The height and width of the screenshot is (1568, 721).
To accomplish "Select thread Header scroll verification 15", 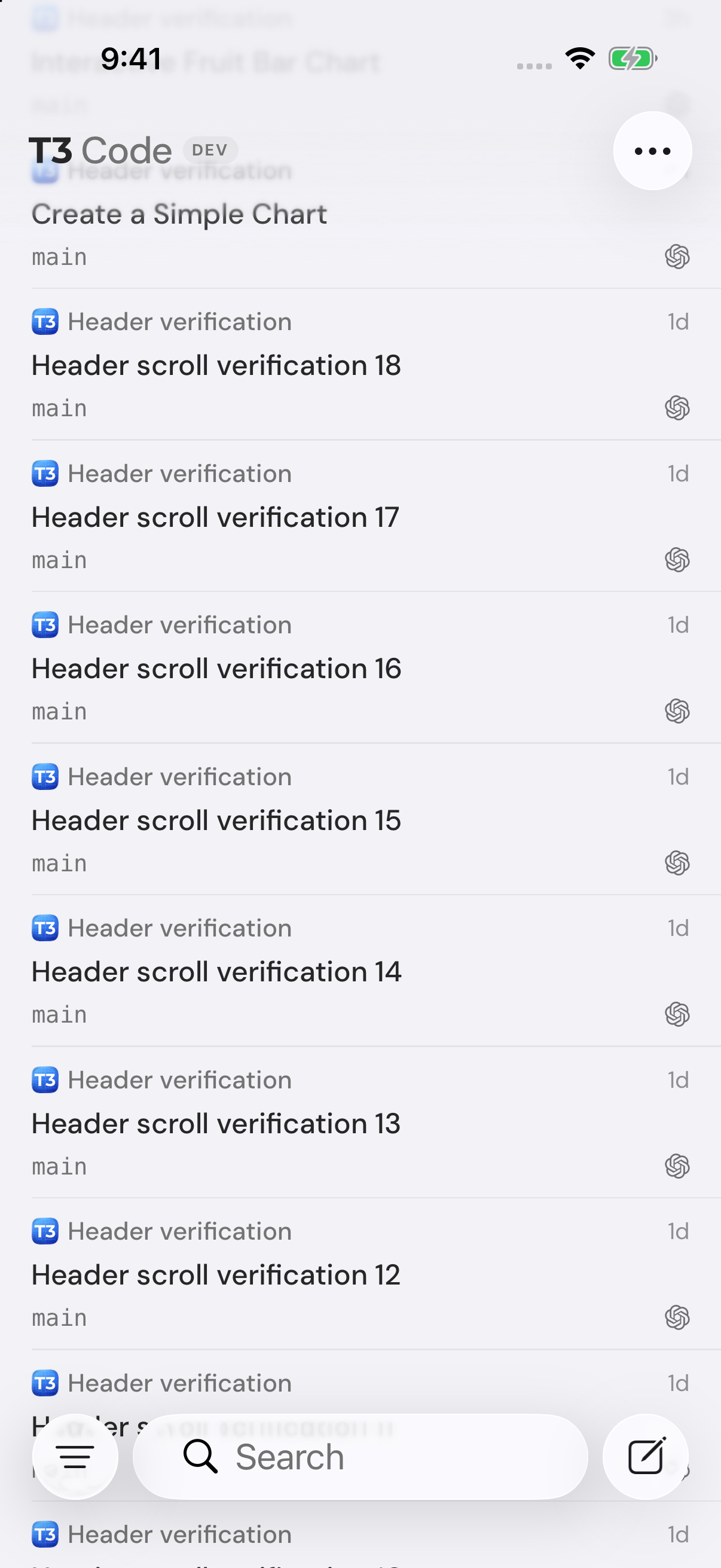I will click(360, 820).
